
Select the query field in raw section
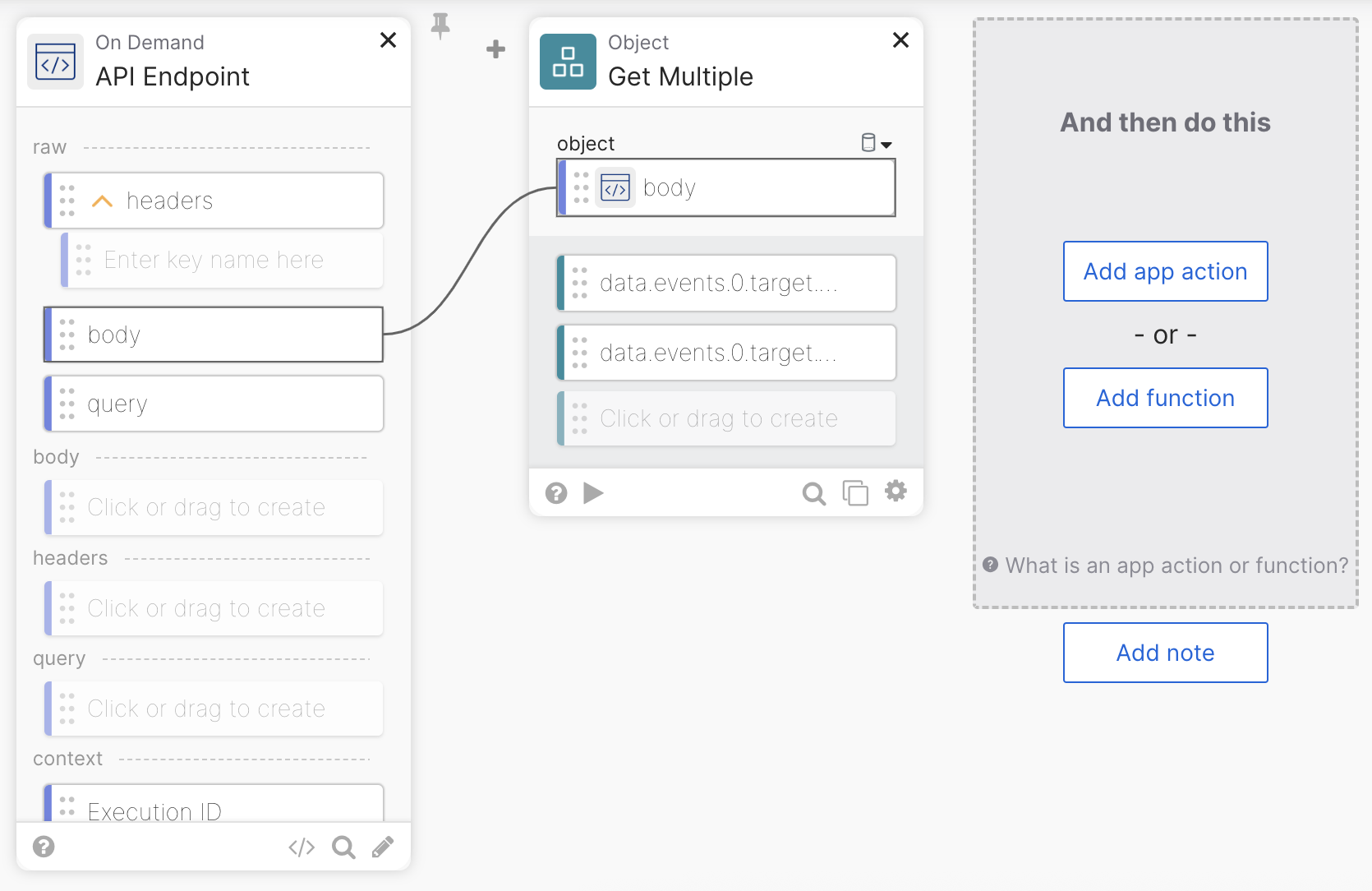click(x=214, y=404)
